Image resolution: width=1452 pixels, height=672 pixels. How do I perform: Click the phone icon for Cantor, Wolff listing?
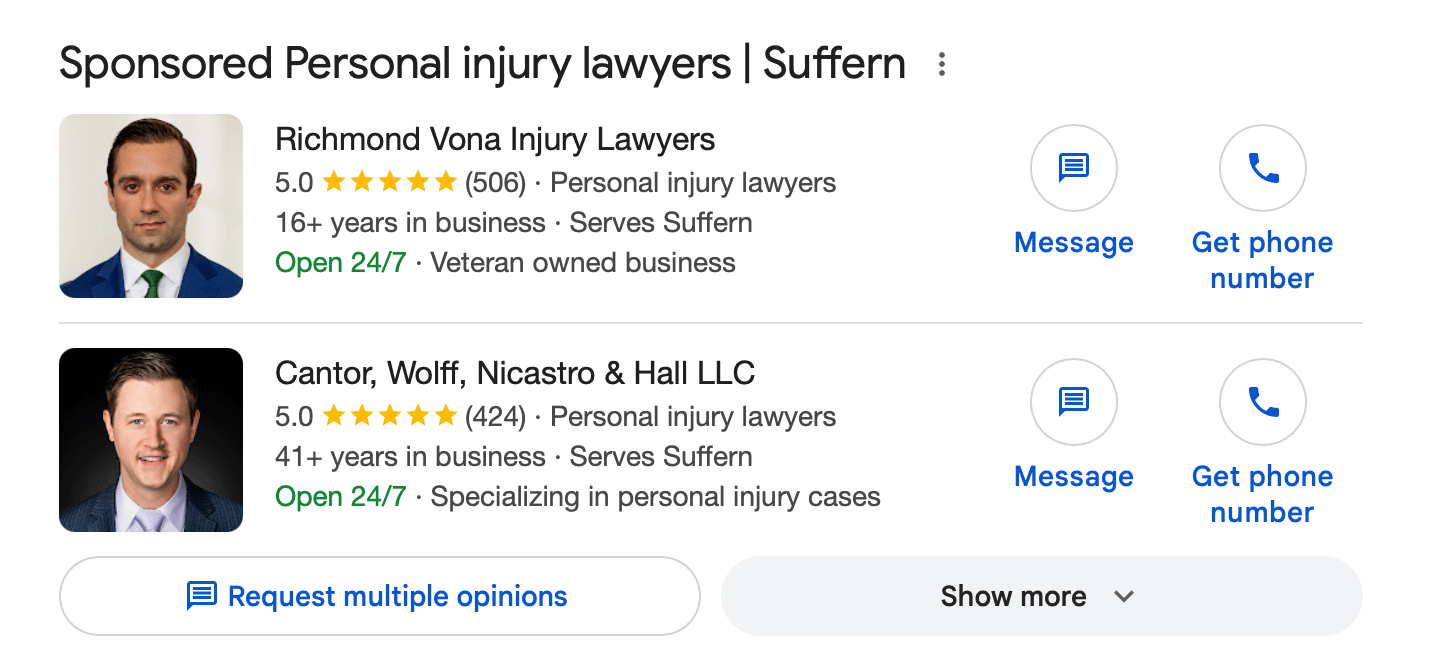pyautogui.click(x=1261, y=402)
